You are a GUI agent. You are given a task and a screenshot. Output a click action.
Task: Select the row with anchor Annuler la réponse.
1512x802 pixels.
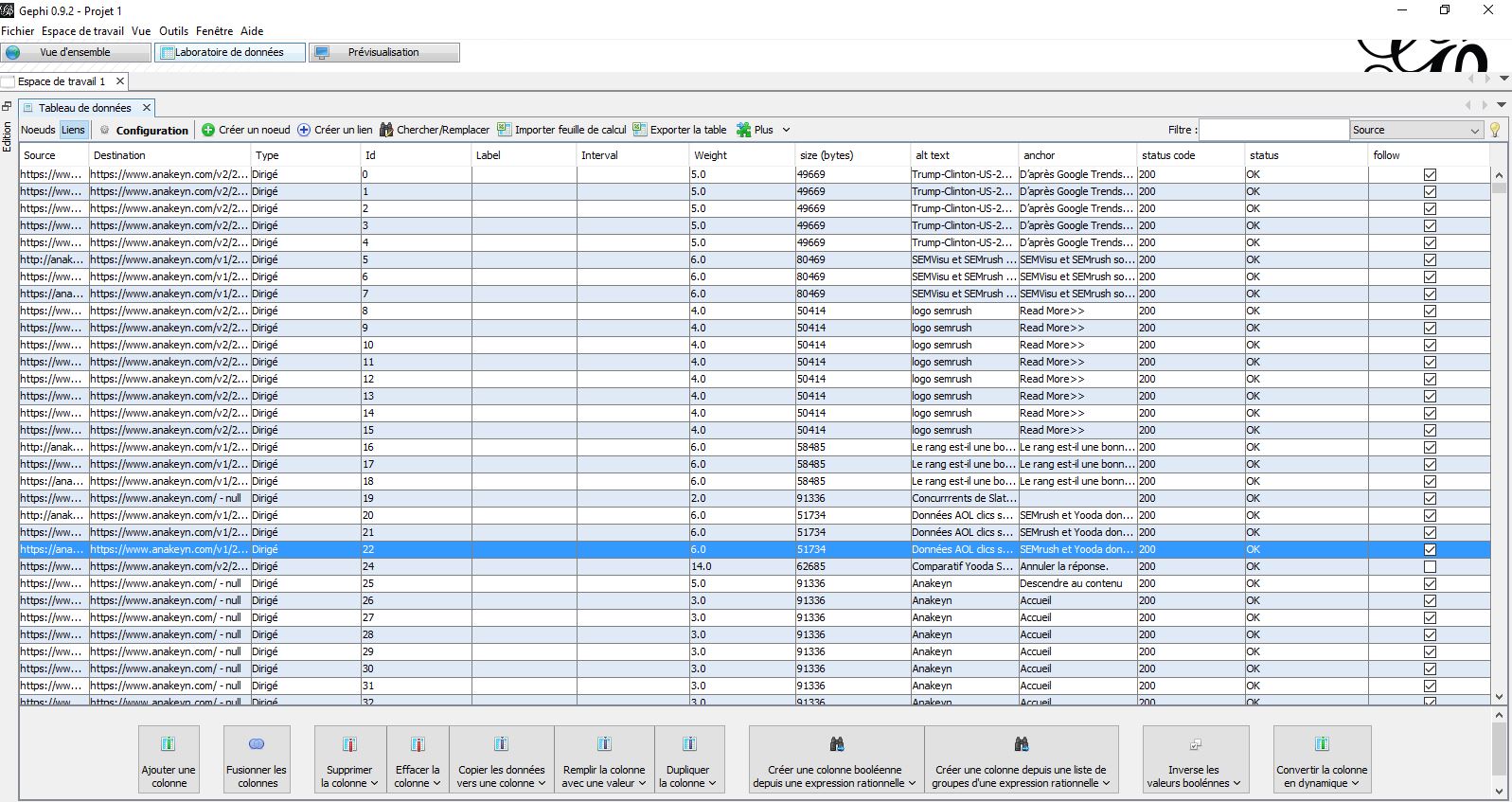(755, 566)
